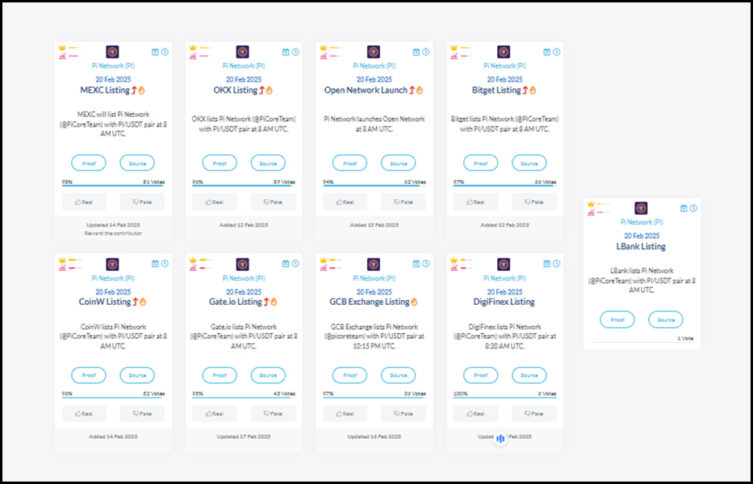Open Proof for the DigiFinex Listing event
This screenshot has width=753, height=484.
[481, 375]
